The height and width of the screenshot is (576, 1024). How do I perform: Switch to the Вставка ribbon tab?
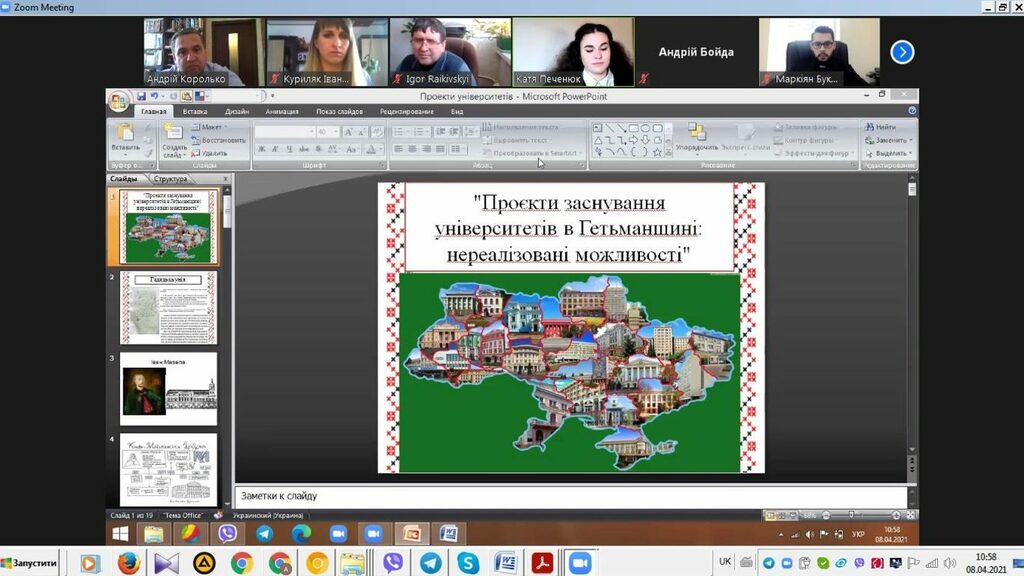195,112
